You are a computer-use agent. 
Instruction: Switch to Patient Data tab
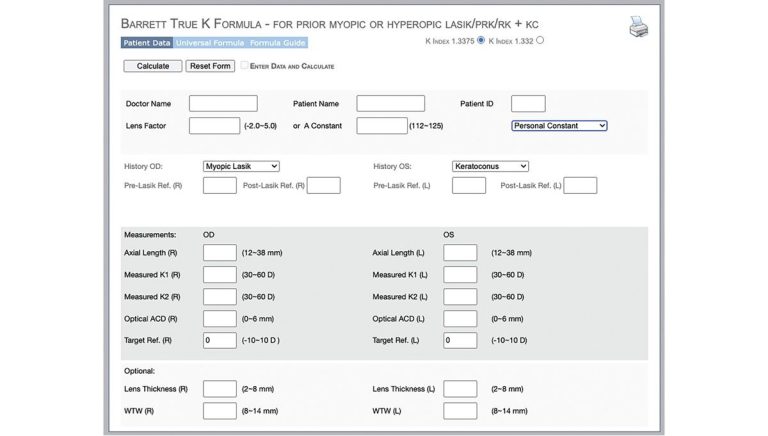[147, 43]
